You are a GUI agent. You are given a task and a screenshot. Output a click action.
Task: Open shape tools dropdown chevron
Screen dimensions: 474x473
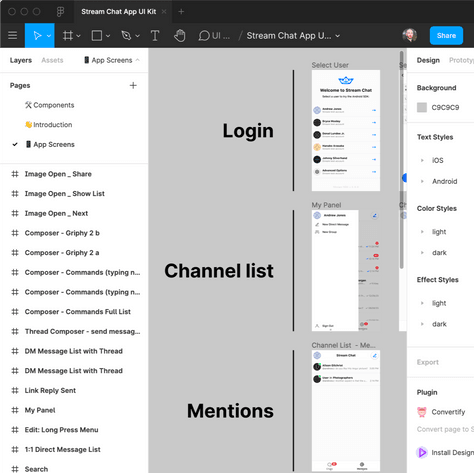(108, 36)
